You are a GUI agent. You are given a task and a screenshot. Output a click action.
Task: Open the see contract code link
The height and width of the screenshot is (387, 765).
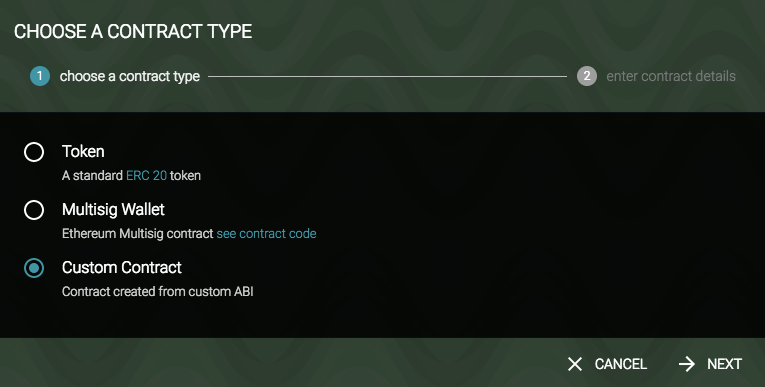(x=266, y=234)
